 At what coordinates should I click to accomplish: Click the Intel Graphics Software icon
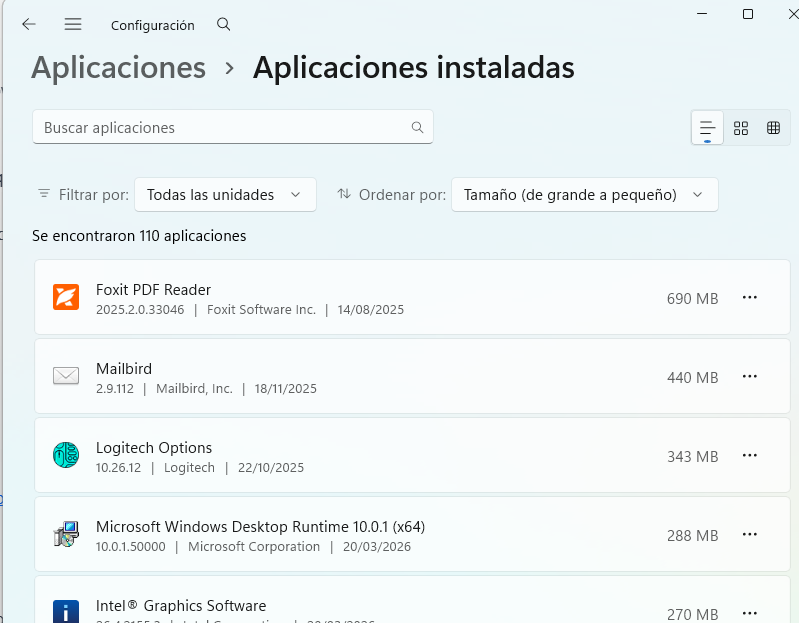point(66,611)
